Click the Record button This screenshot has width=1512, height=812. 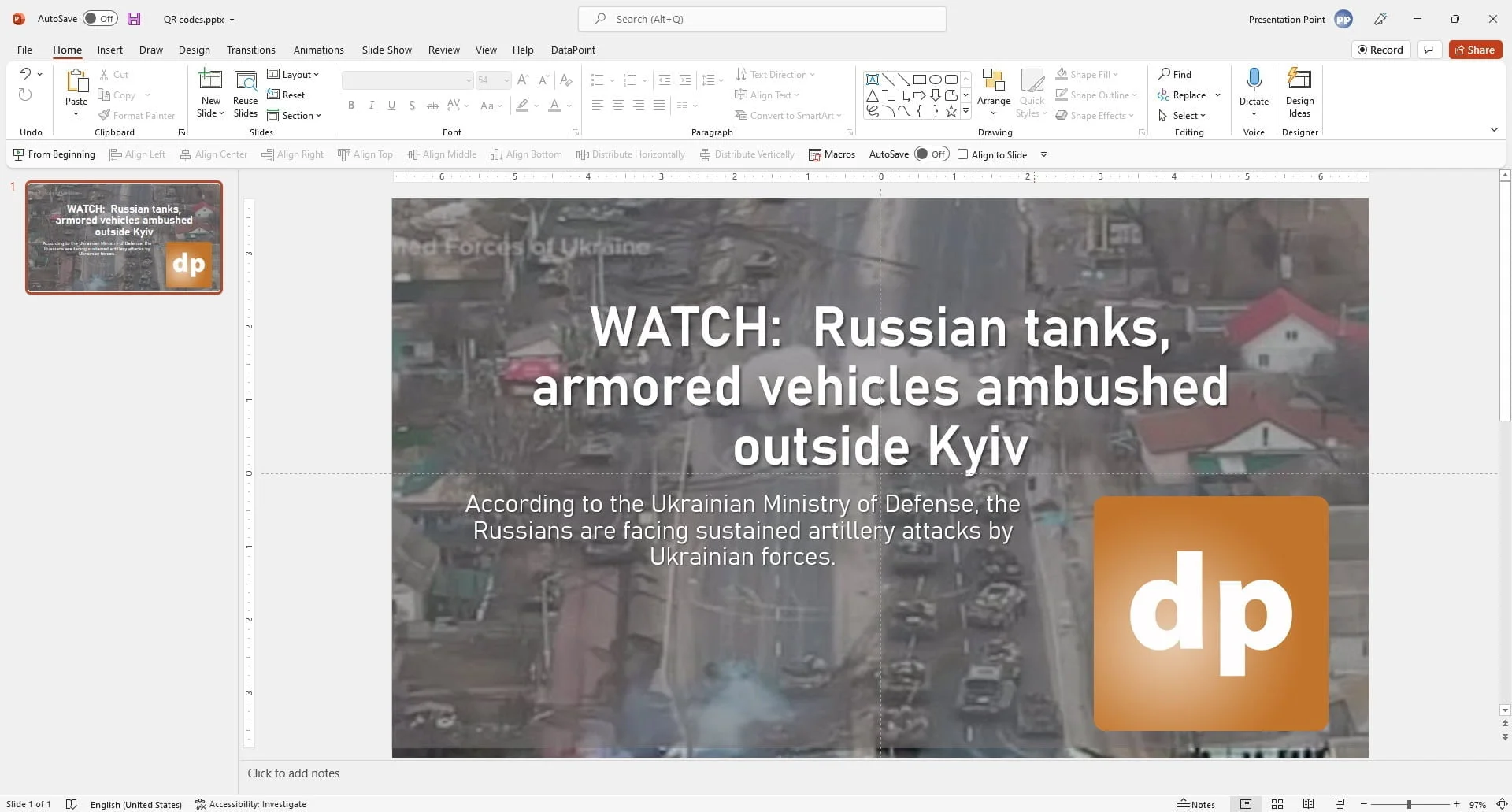(1380, 49)
